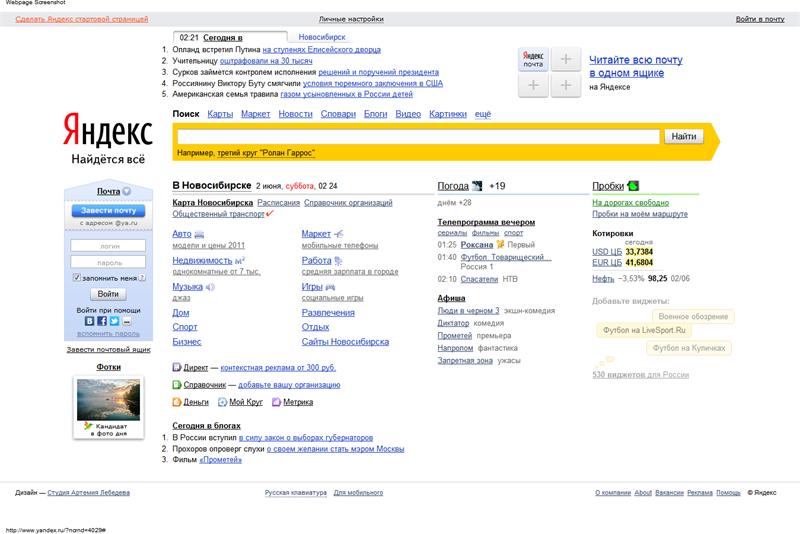Open the photo of the day thumbnail
Viewport: 800px width, 534px height.
click(108, 399)
